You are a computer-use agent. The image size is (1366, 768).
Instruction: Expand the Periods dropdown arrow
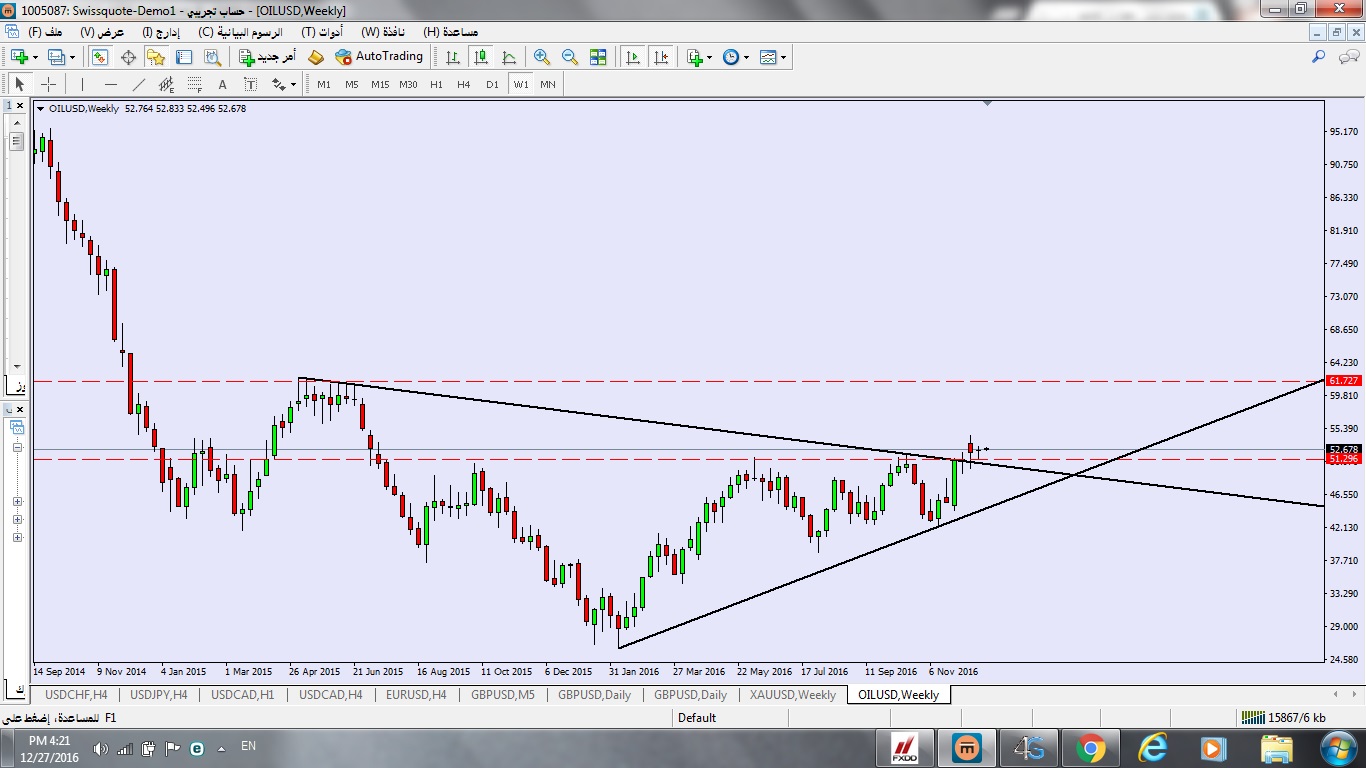pyautogui.click(x=746, y=57)
